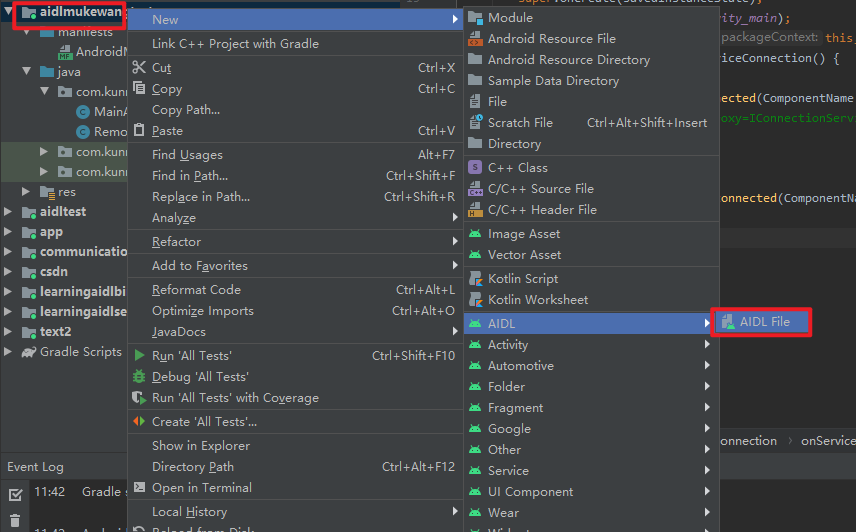The image size is (856, 532).
Task: Open Local History submenu
Action: [295, 512]
